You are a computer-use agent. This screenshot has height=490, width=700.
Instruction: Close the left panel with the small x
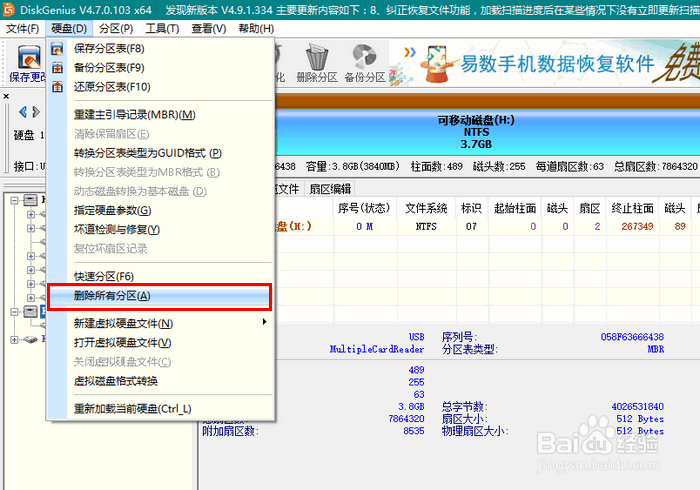click(x=6, y=96)
